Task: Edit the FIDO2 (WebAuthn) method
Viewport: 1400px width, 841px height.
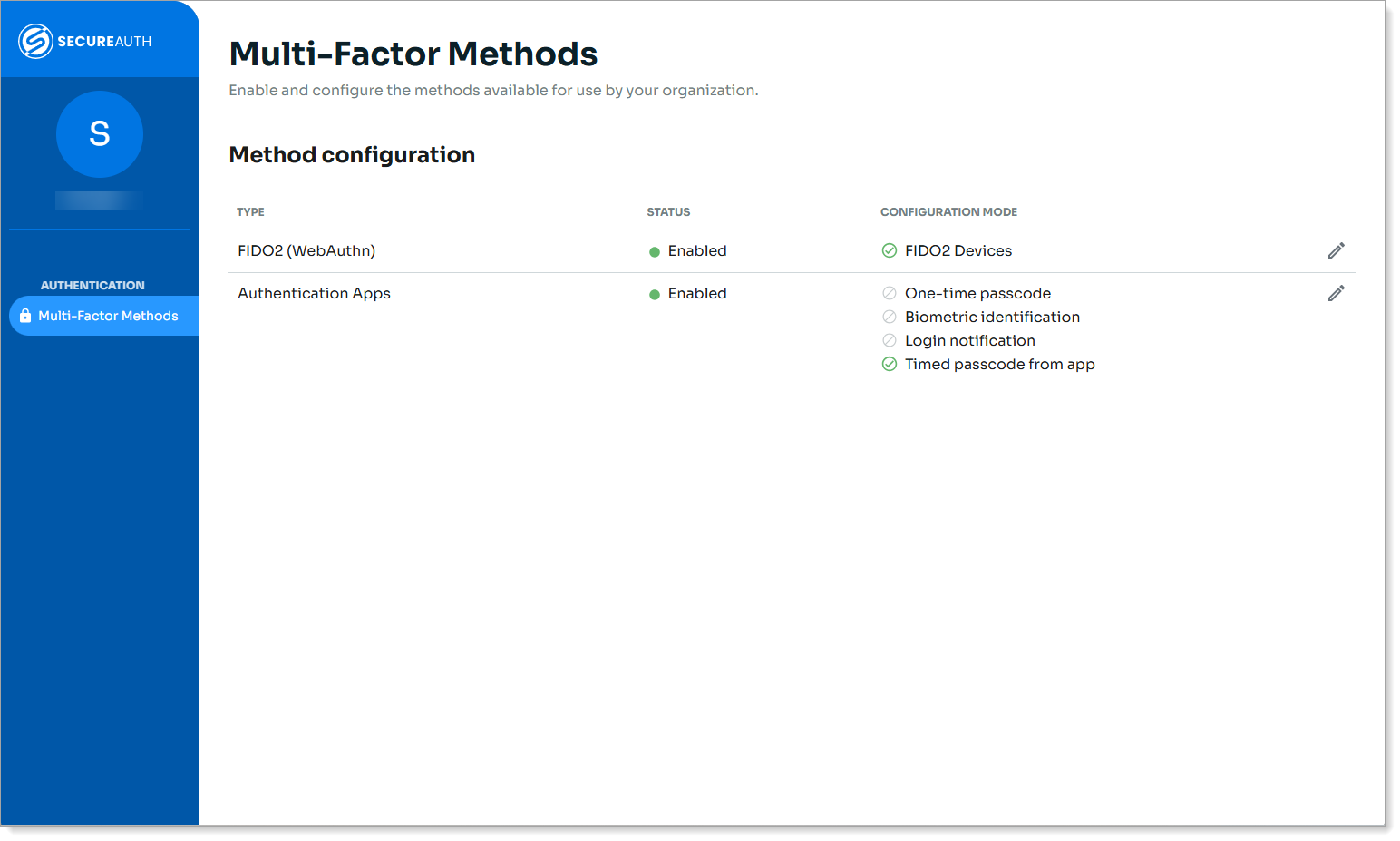Action: point(1336,251)
